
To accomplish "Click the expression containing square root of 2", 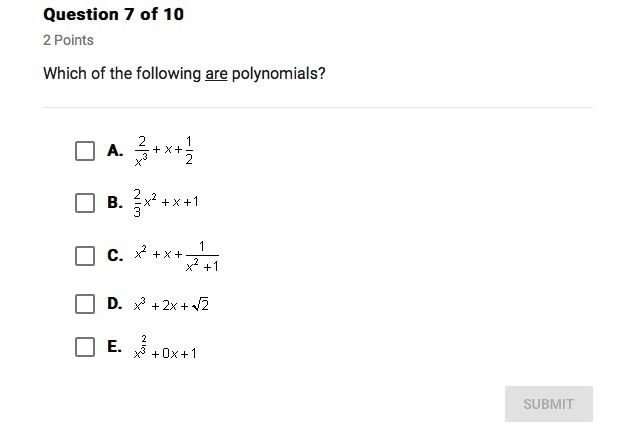I will (x=171, y=305).
